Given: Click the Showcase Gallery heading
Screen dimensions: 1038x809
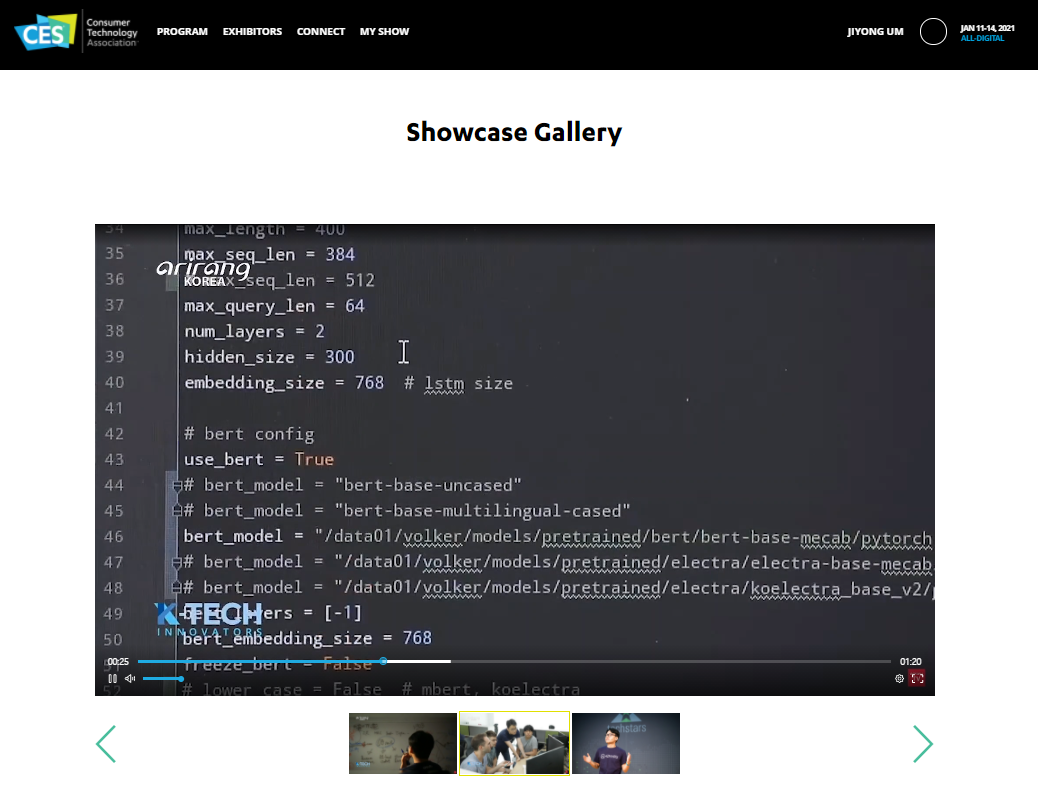Looking at the screenshot, I should [x=514, y=132].
